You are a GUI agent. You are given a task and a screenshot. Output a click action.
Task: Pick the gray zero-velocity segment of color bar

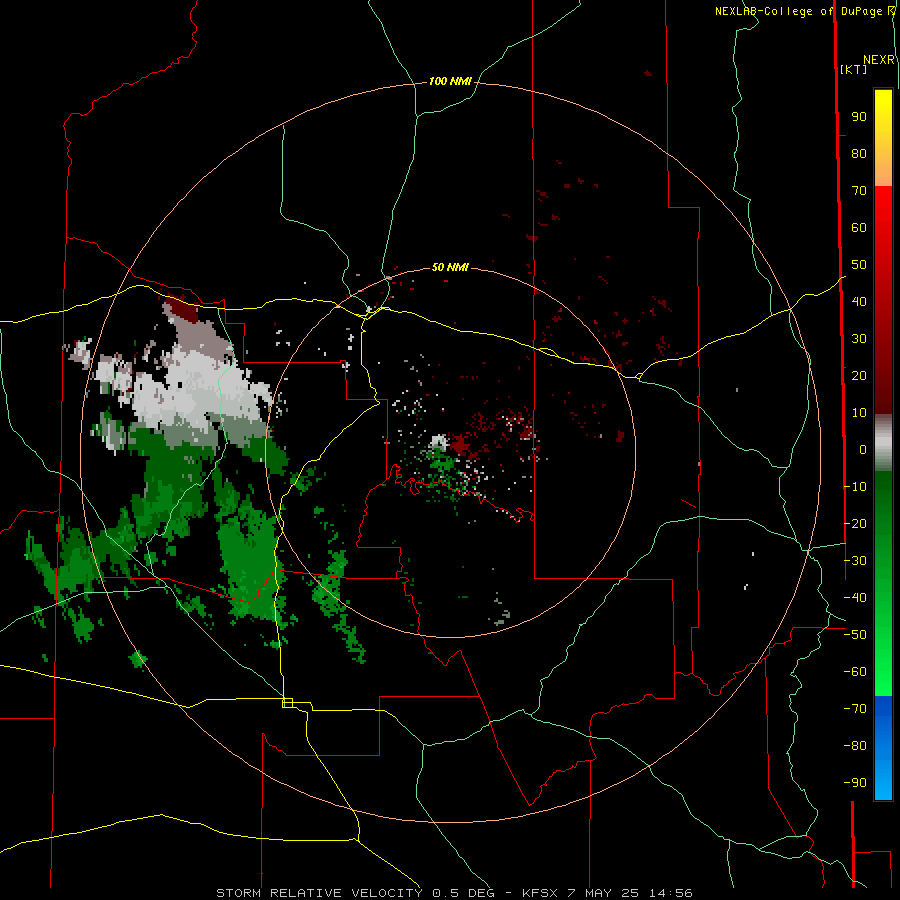[883, 443]
